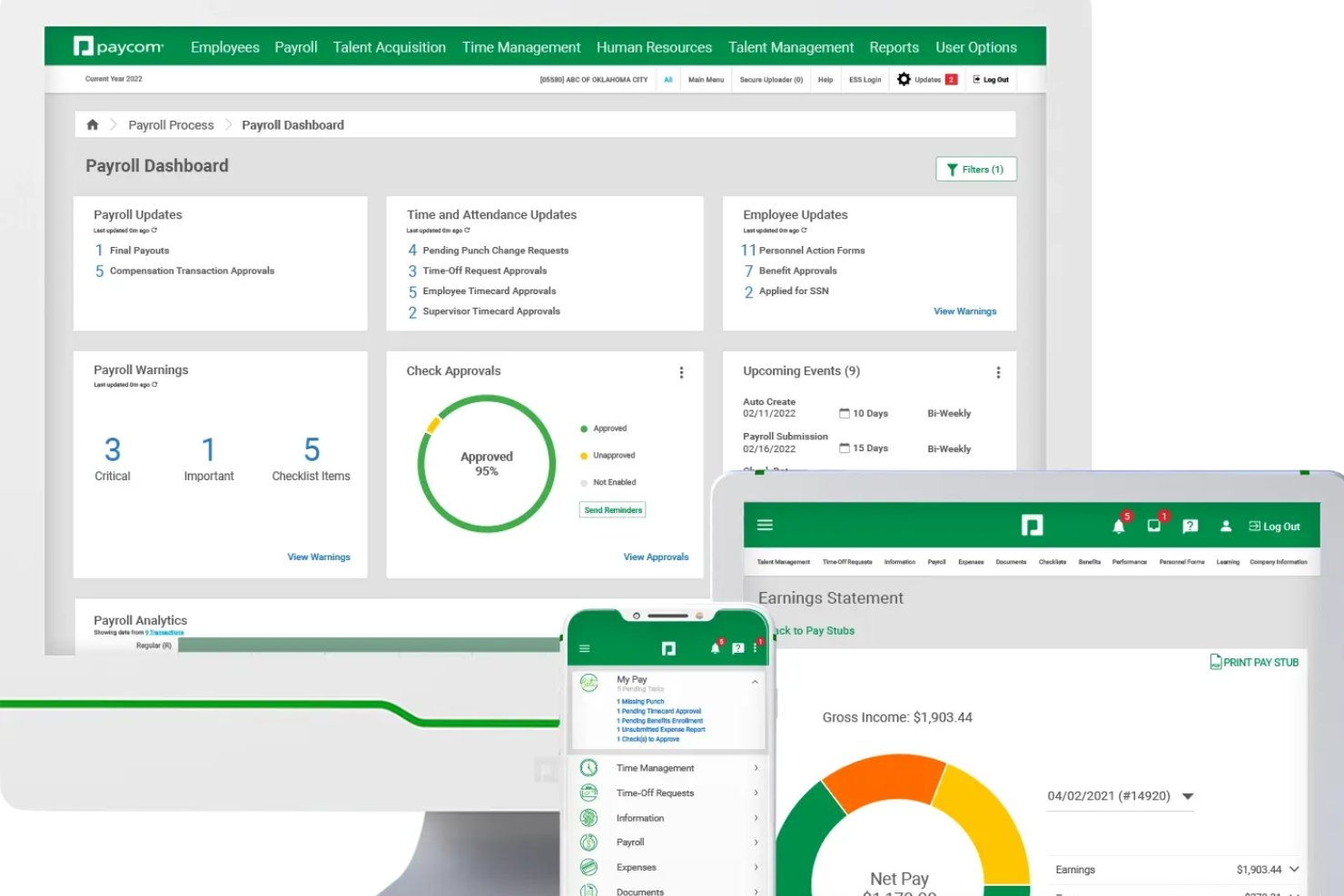Click View Warnings in Employee Updates card

(x=965, y=311)
